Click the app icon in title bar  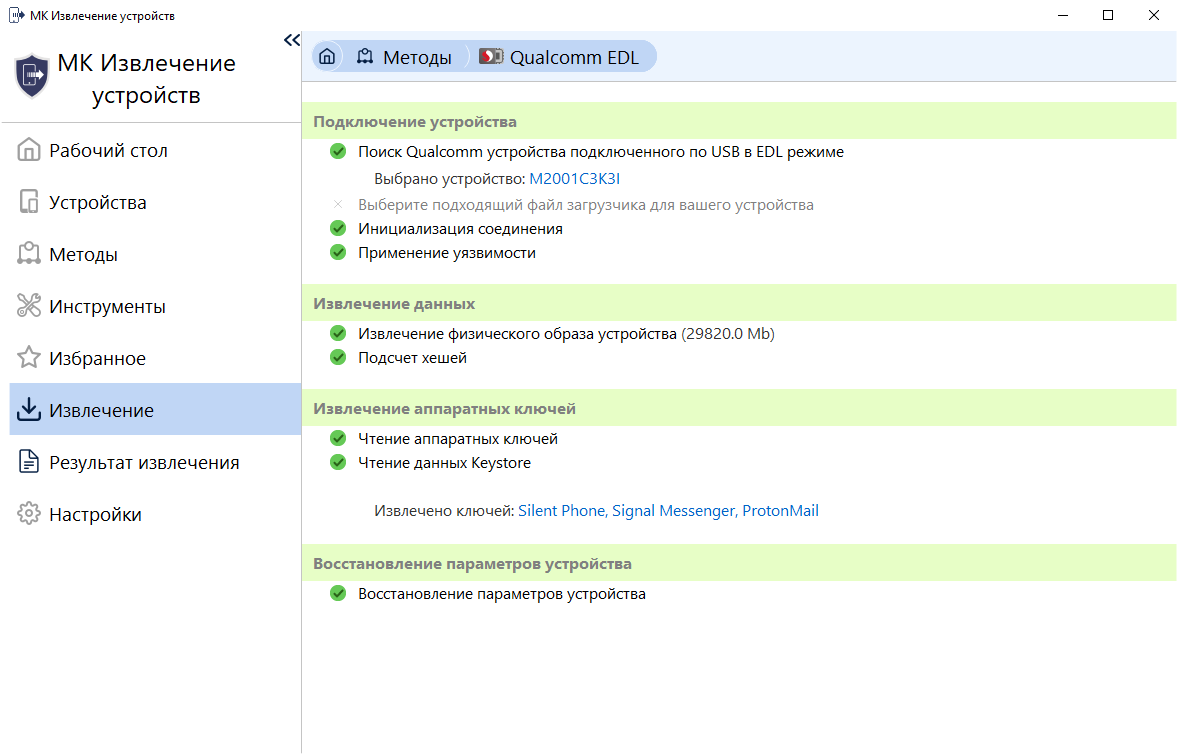click(16, 15)
